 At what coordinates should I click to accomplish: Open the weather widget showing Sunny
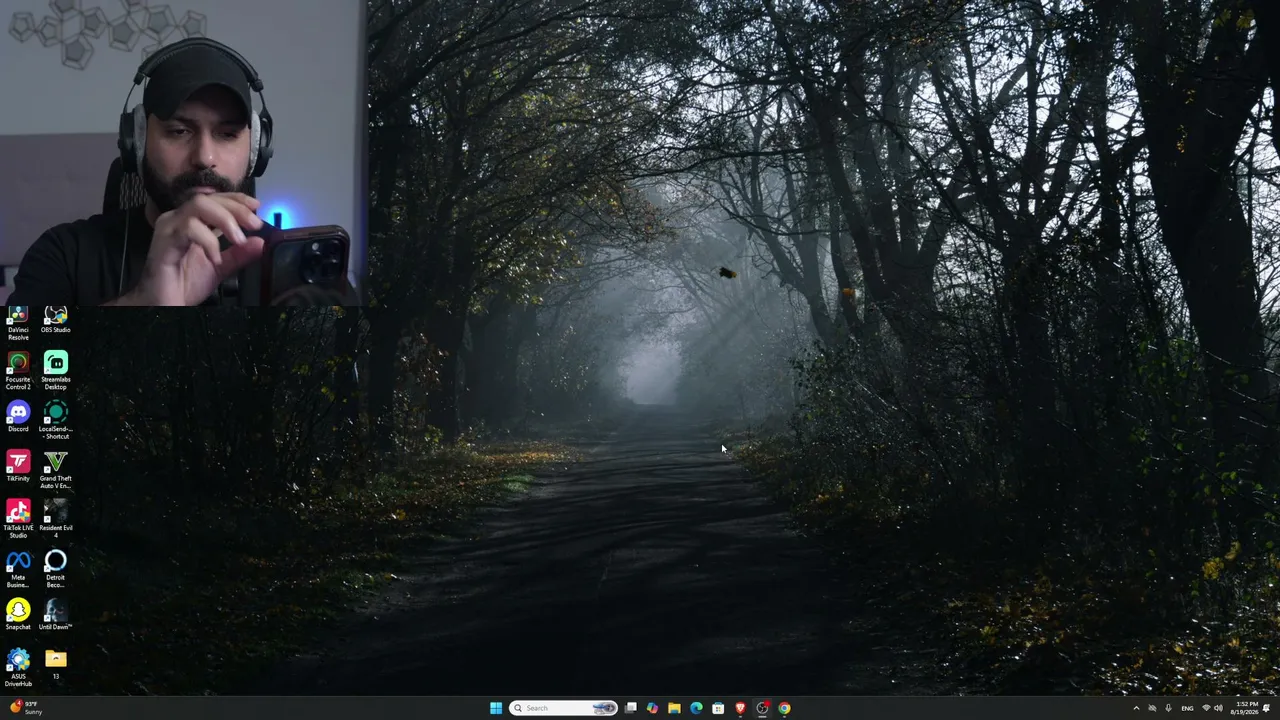click(x=27, y=708)
